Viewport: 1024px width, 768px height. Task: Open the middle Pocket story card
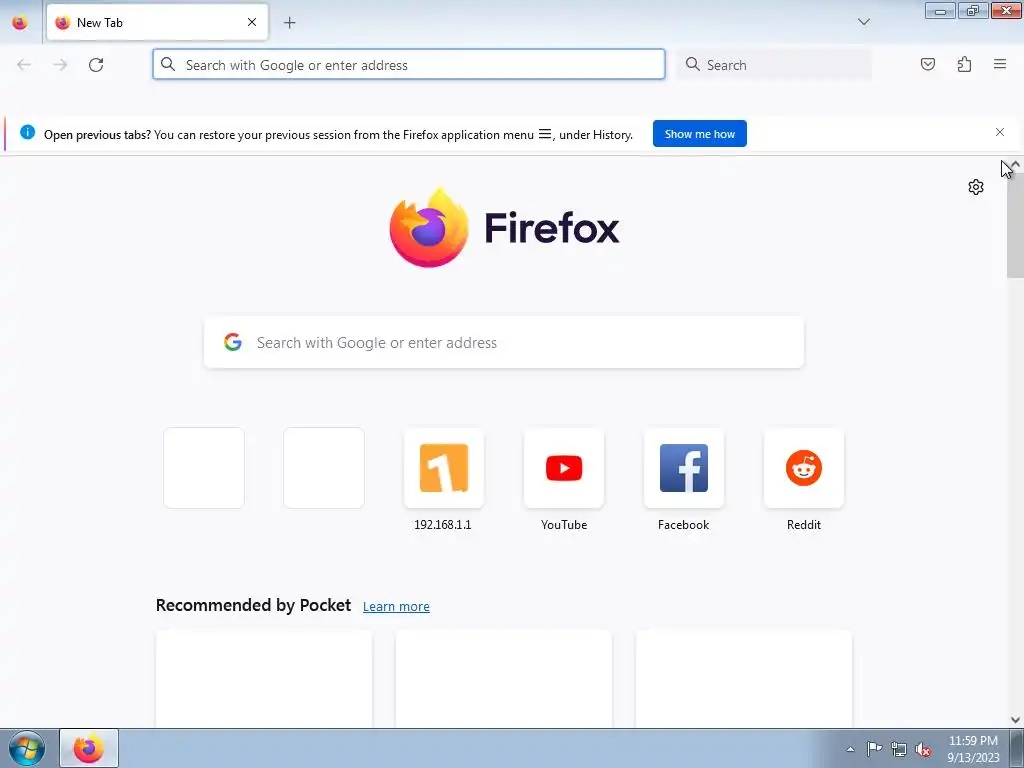[504, 679]
